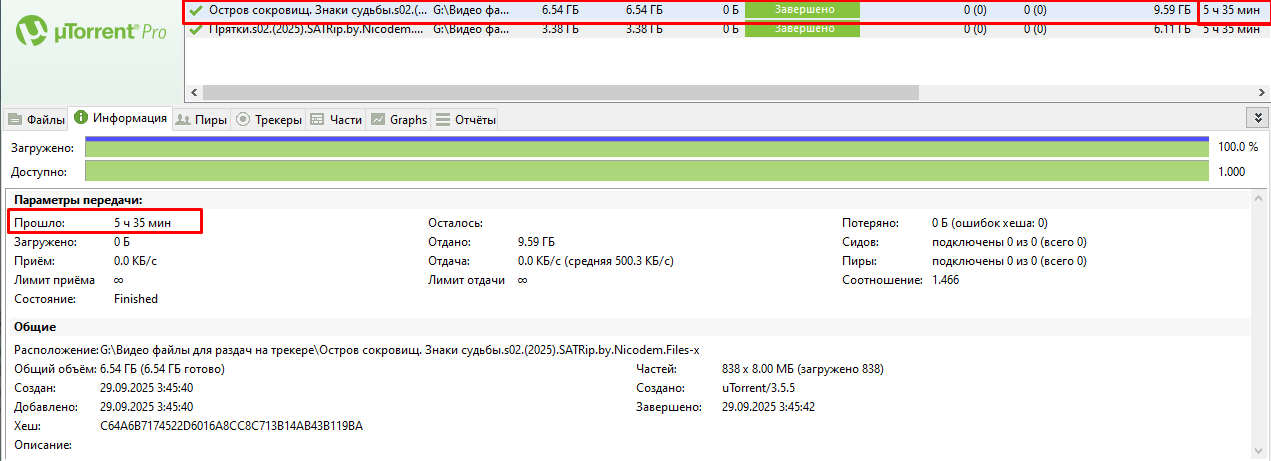The width and height of the screenshot is (1271, 461).
Task: Click the round icon of Трекеры tab
Action: (243, 120)
